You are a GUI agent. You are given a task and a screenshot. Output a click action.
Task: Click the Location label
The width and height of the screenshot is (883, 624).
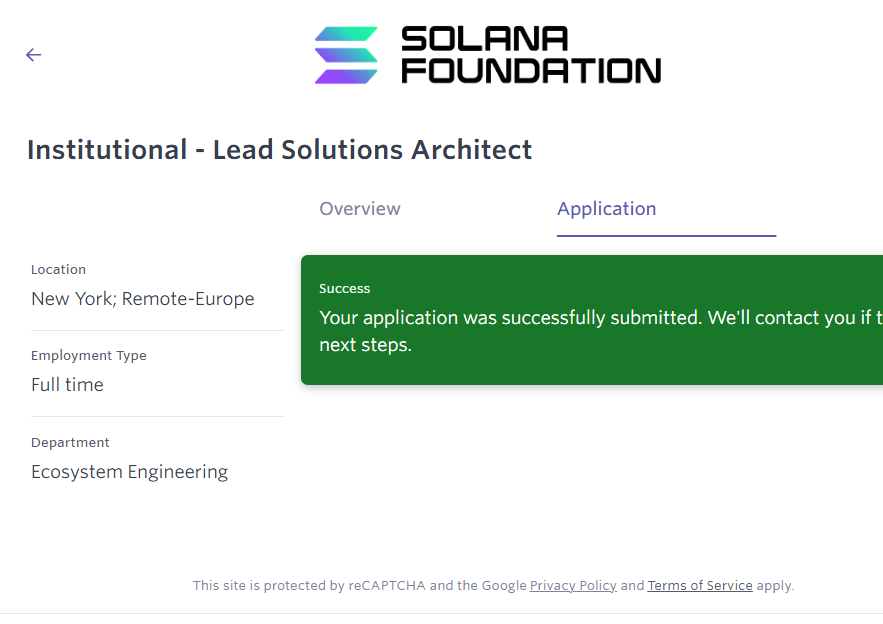click(59, 270)
